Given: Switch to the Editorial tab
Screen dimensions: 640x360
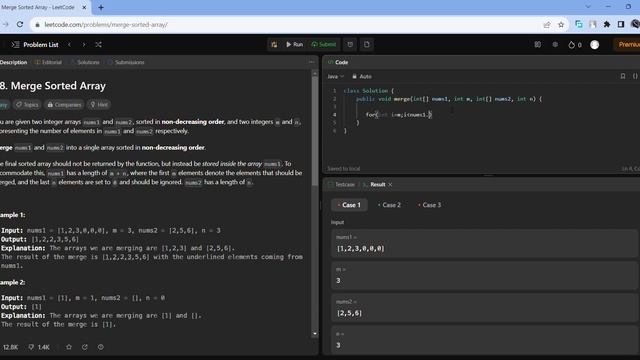Looking at the screenshot, I should pyautogui.click(x=49, y=62).
